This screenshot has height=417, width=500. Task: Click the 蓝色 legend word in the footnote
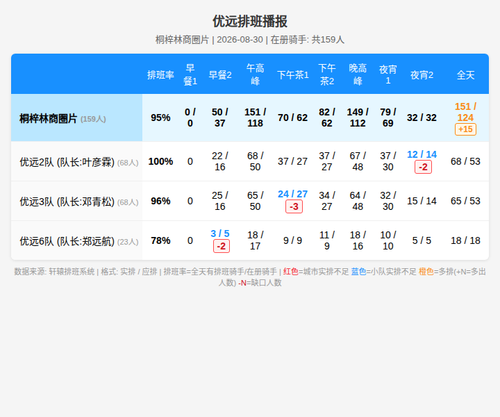359,272
